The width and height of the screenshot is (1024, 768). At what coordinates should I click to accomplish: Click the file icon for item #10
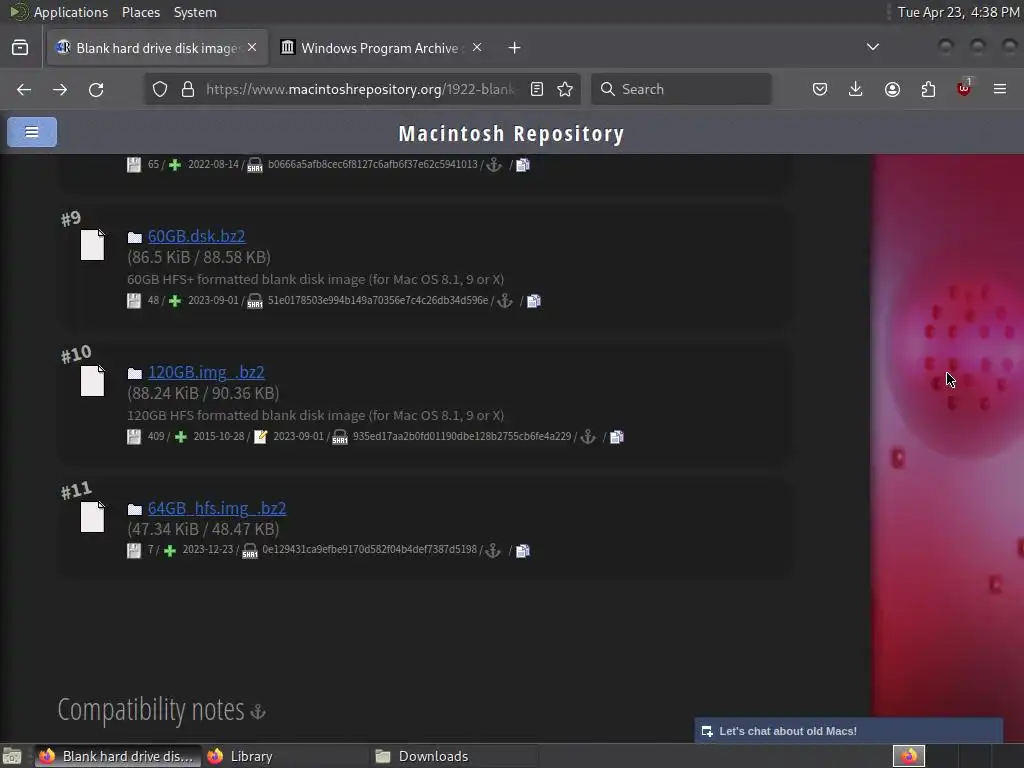click(x=92, y=381)
